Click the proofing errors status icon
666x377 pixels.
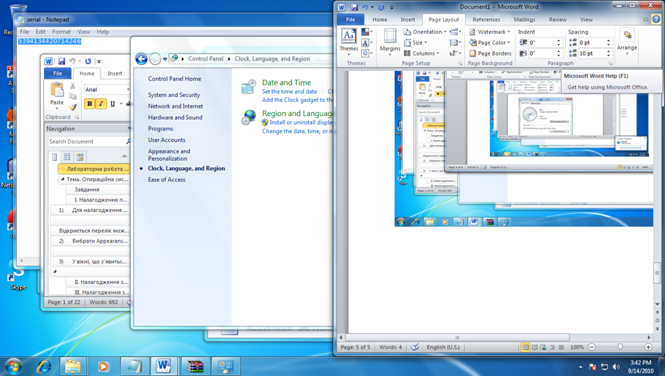(x=415, y=347)
